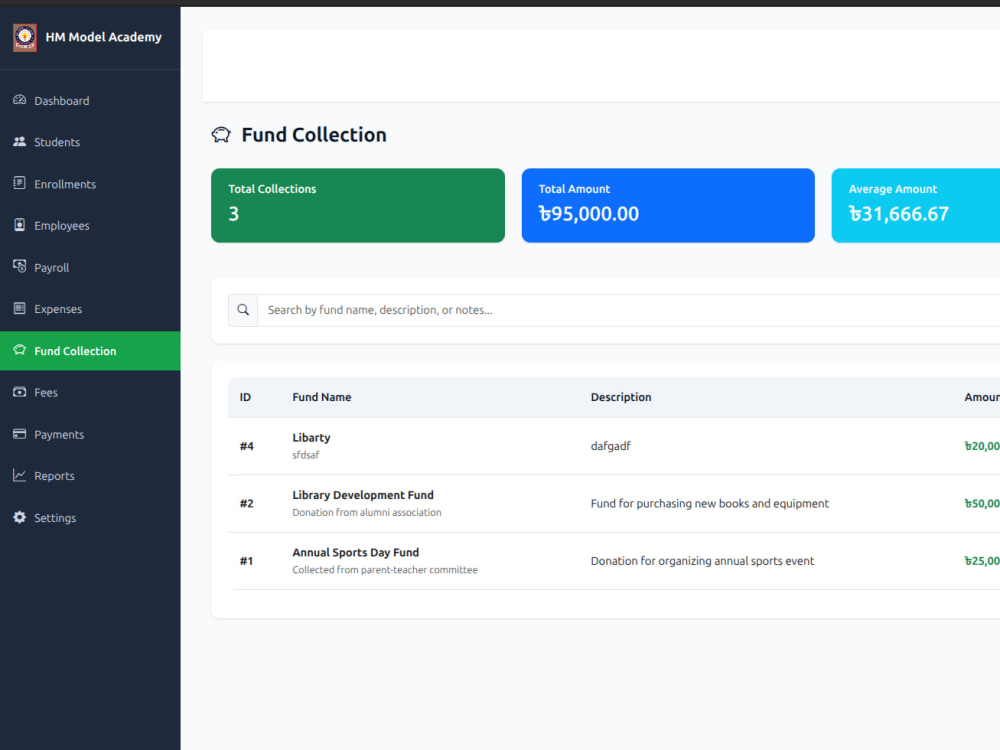This screenshot has width=1000, height=750.
Task: Click the ৳31,666.67 average amount value
Action: pyautogui.click(x=899, y=214)
